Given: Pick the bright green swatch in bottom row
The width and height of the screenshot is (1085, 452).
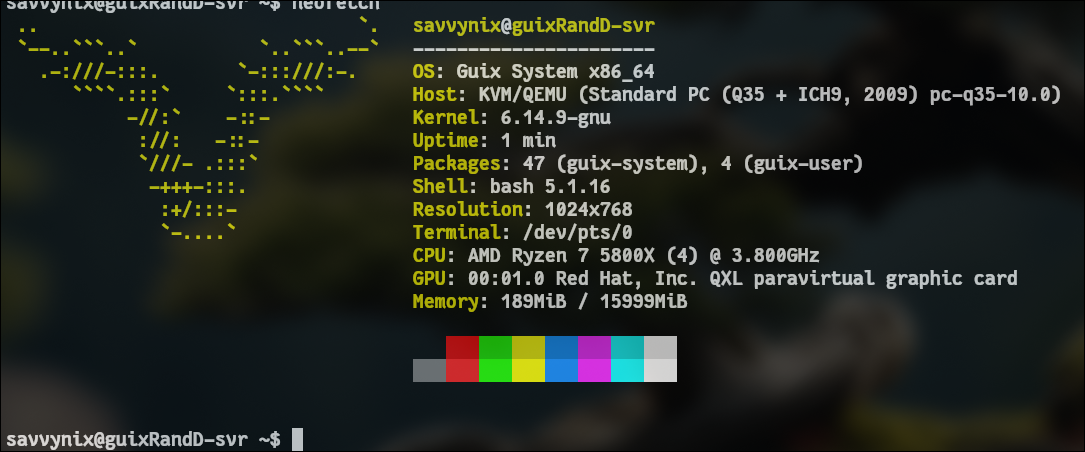Looking at the screenshot, I should click(495, 370).
